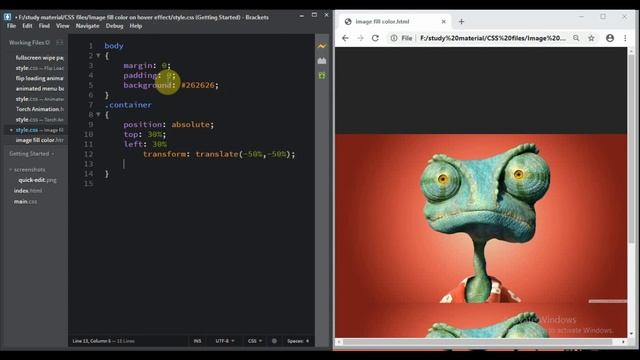Toggle INS insert mode in status bar

coord(197,341)
